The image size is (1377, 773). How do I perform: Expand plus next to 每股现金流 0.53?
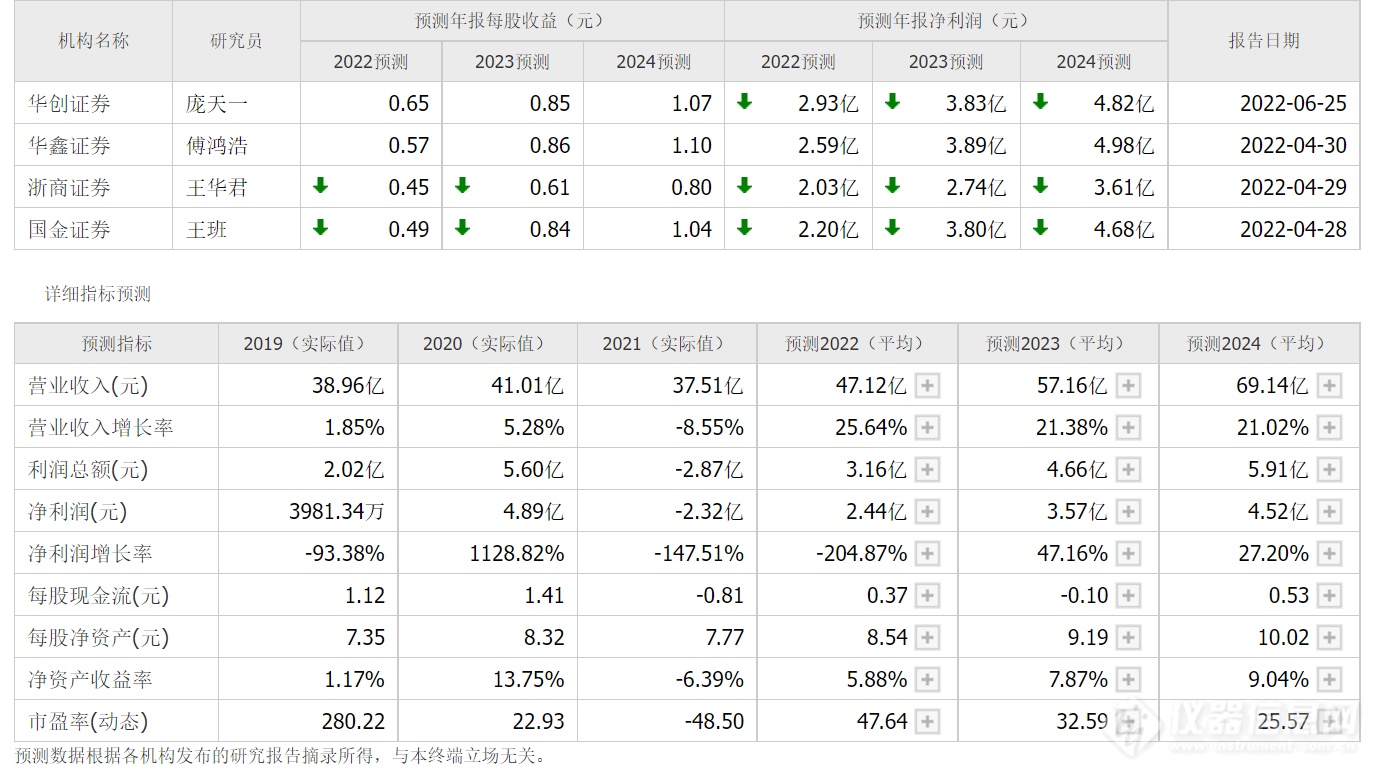[x=1329, y=596]
